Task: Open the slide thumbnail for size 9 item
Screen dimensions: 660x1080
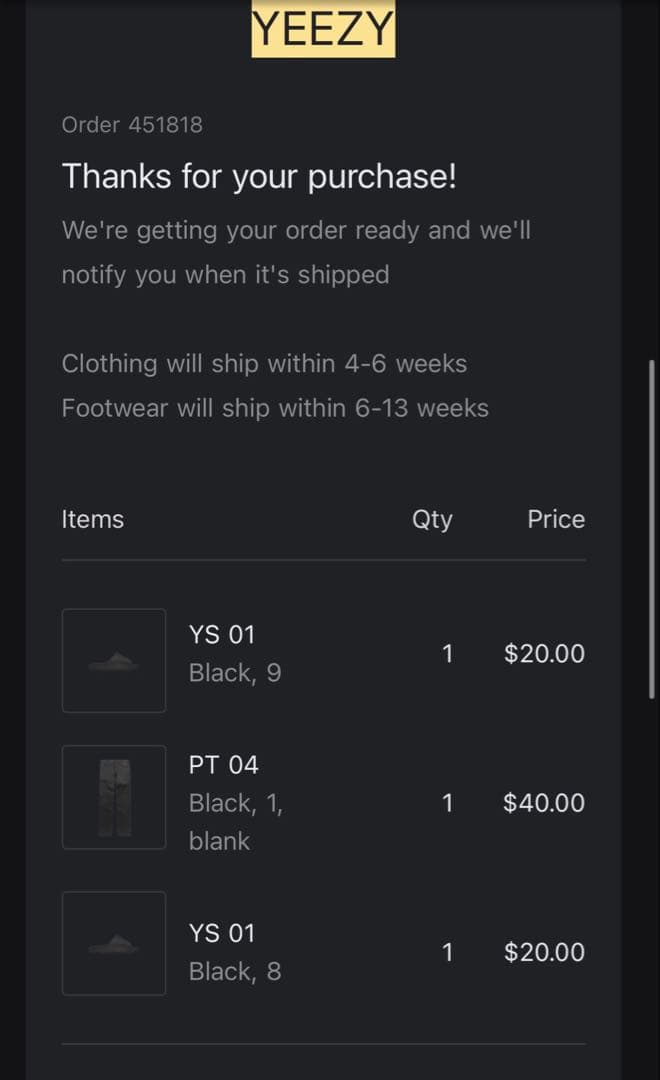Action: pyautogui.click(x=114, y=660)
